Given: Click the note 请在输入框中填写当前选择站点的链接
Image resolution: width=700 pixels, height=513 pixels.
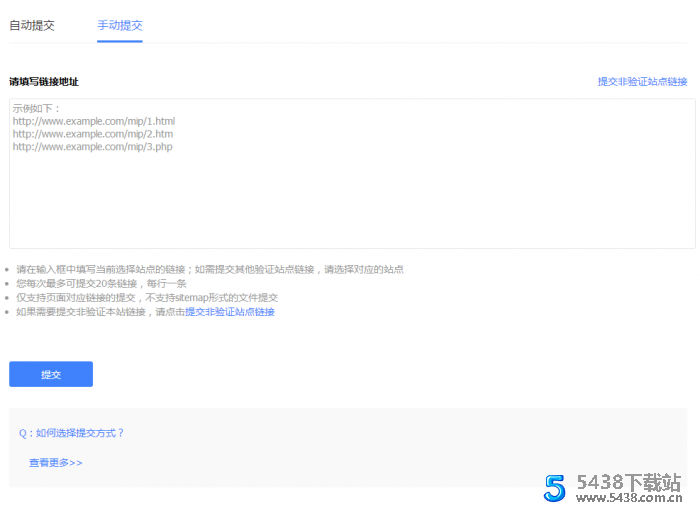Looking at the screenshot, I should pos(210,269).
